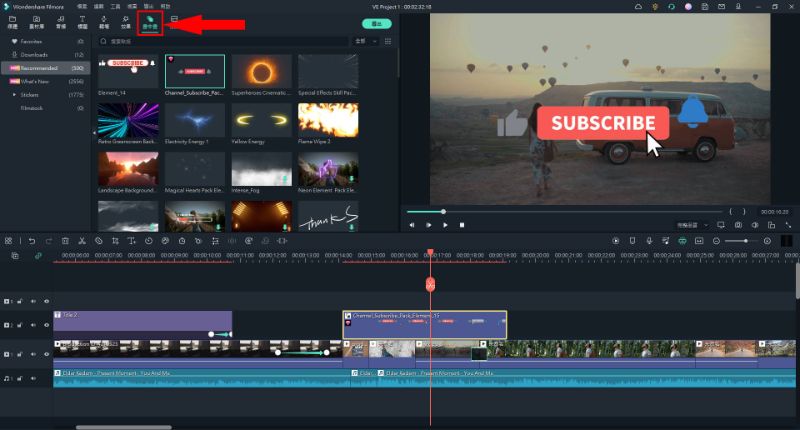Screen dimensions: 800x430
Task: Click Delete trash icon in timeline toolbar
Action: pyautogui.click(x=65, y=241)
